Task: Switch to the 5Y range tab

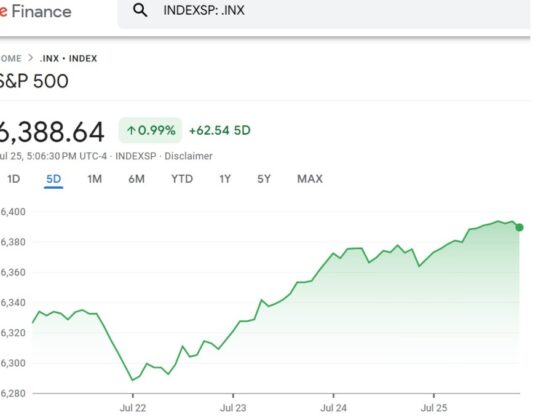Action: click(264, 179)
